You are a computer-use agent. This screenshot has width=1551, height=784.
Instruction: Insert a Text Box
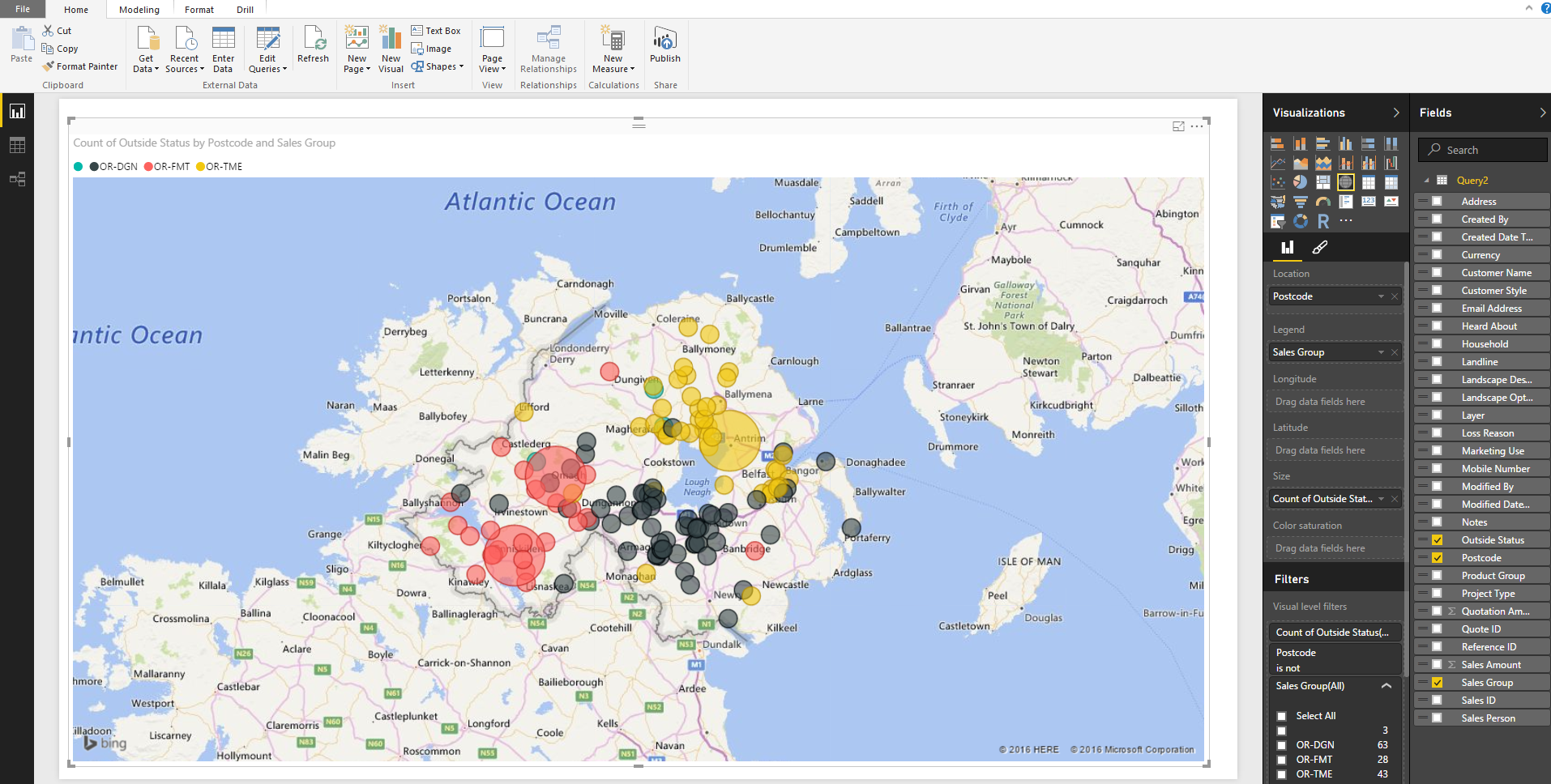click(436, 31)
